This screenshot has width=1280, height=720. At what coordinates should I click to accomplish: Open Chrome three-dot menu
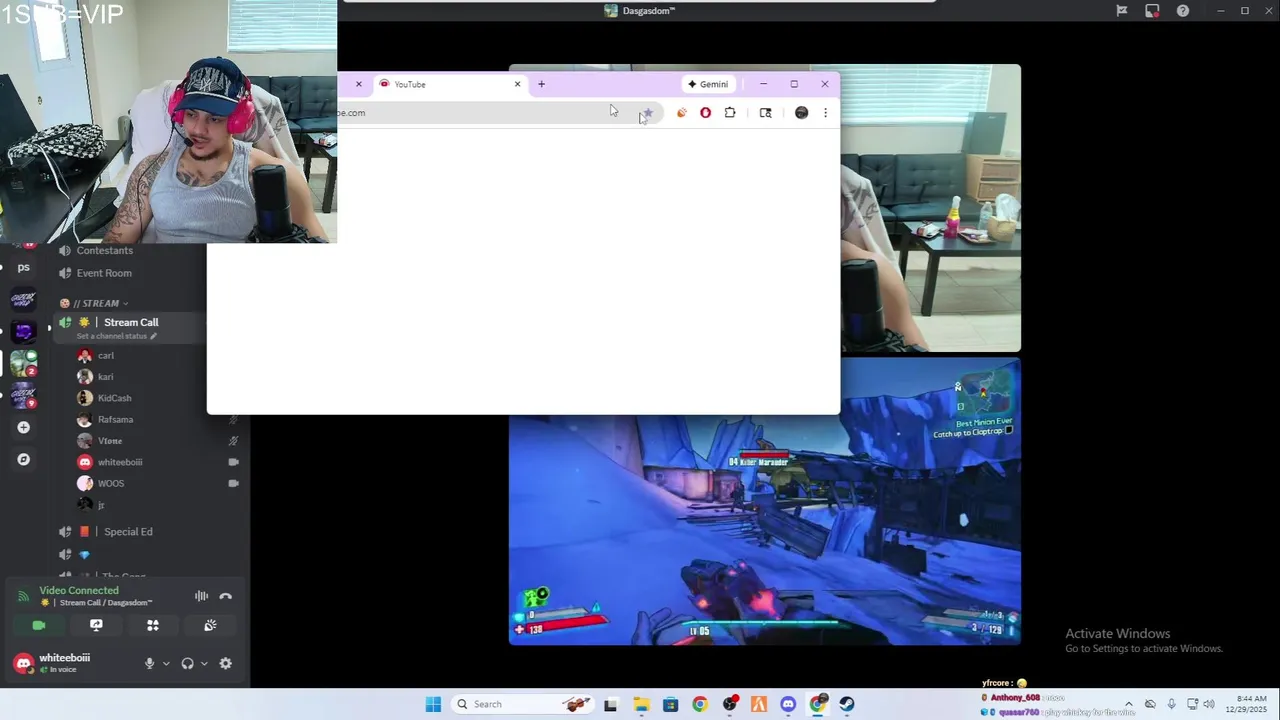coord(825,113)
